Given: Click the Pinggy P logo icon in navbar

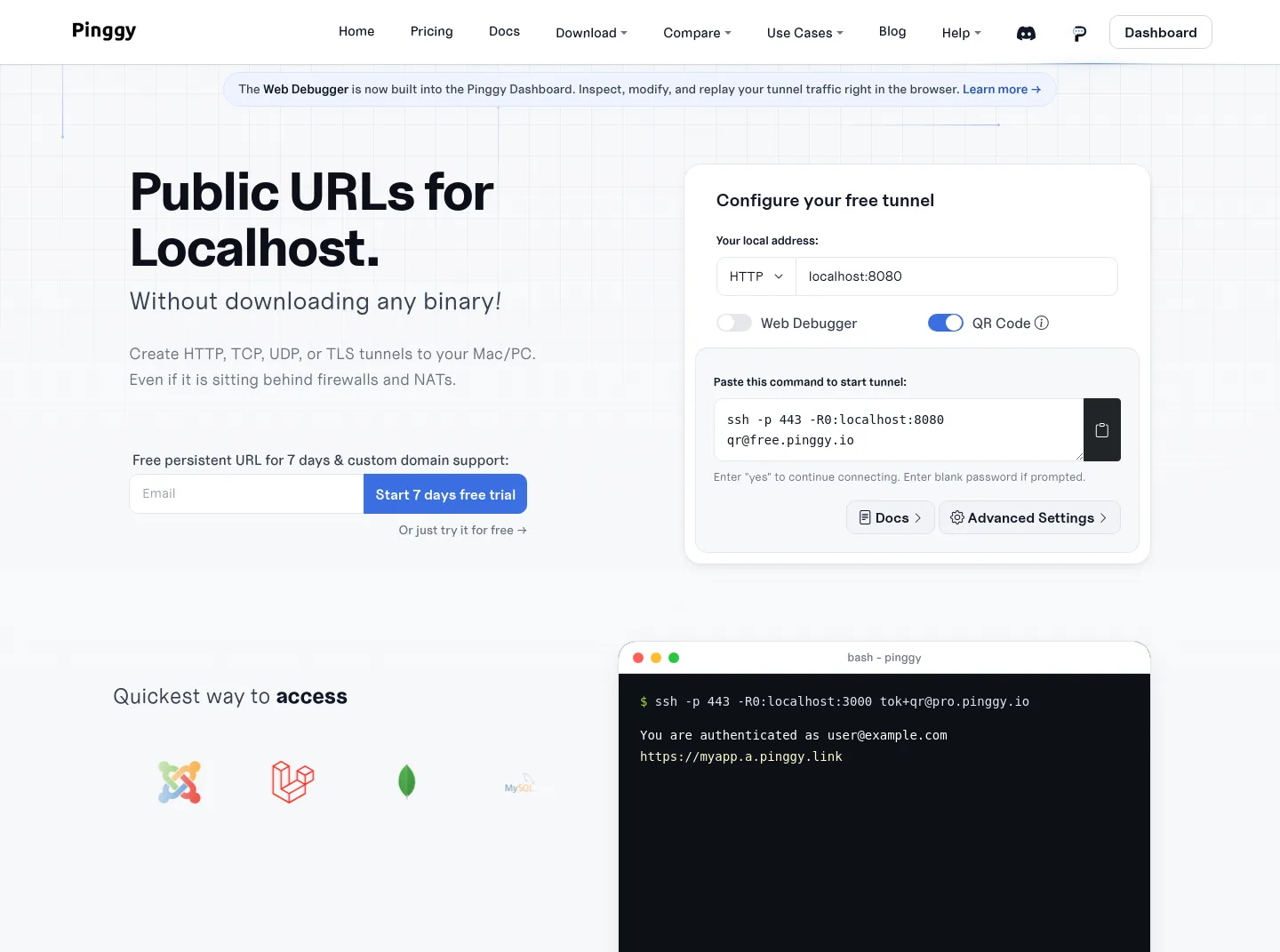Looking at the screenshot, I should tap(1079, 33).
